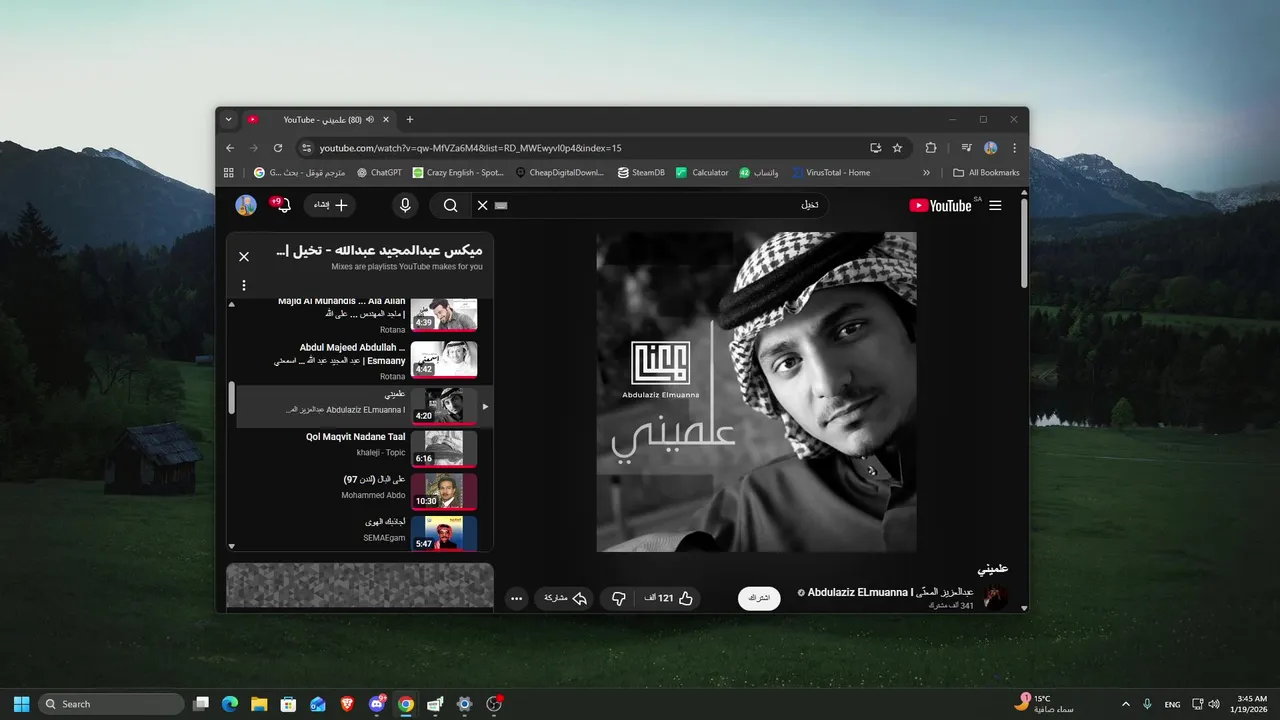Screen dimensions: 1280x720
Task: Open the CheapDigitalDownload bookmark
Action: [560, 172]
